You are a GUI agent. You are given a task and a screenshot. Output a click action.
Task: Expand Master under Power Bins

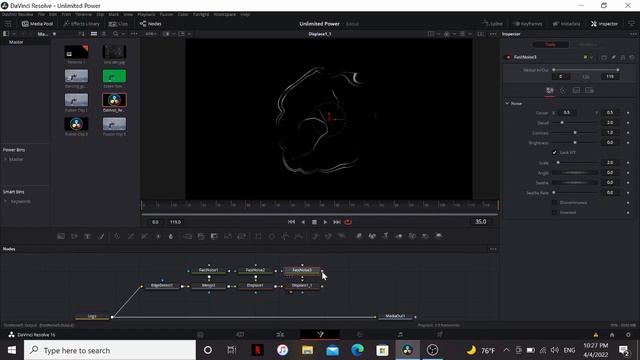click(x=5, y=160)
